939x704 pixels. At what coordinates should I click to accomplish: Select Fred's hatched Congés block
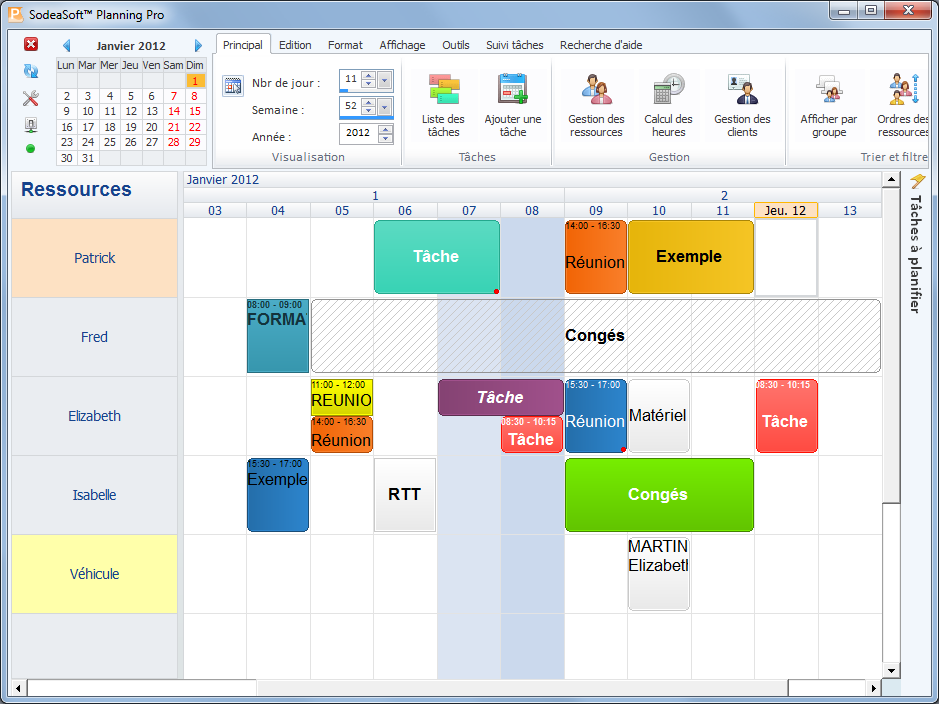pos(596,336)
